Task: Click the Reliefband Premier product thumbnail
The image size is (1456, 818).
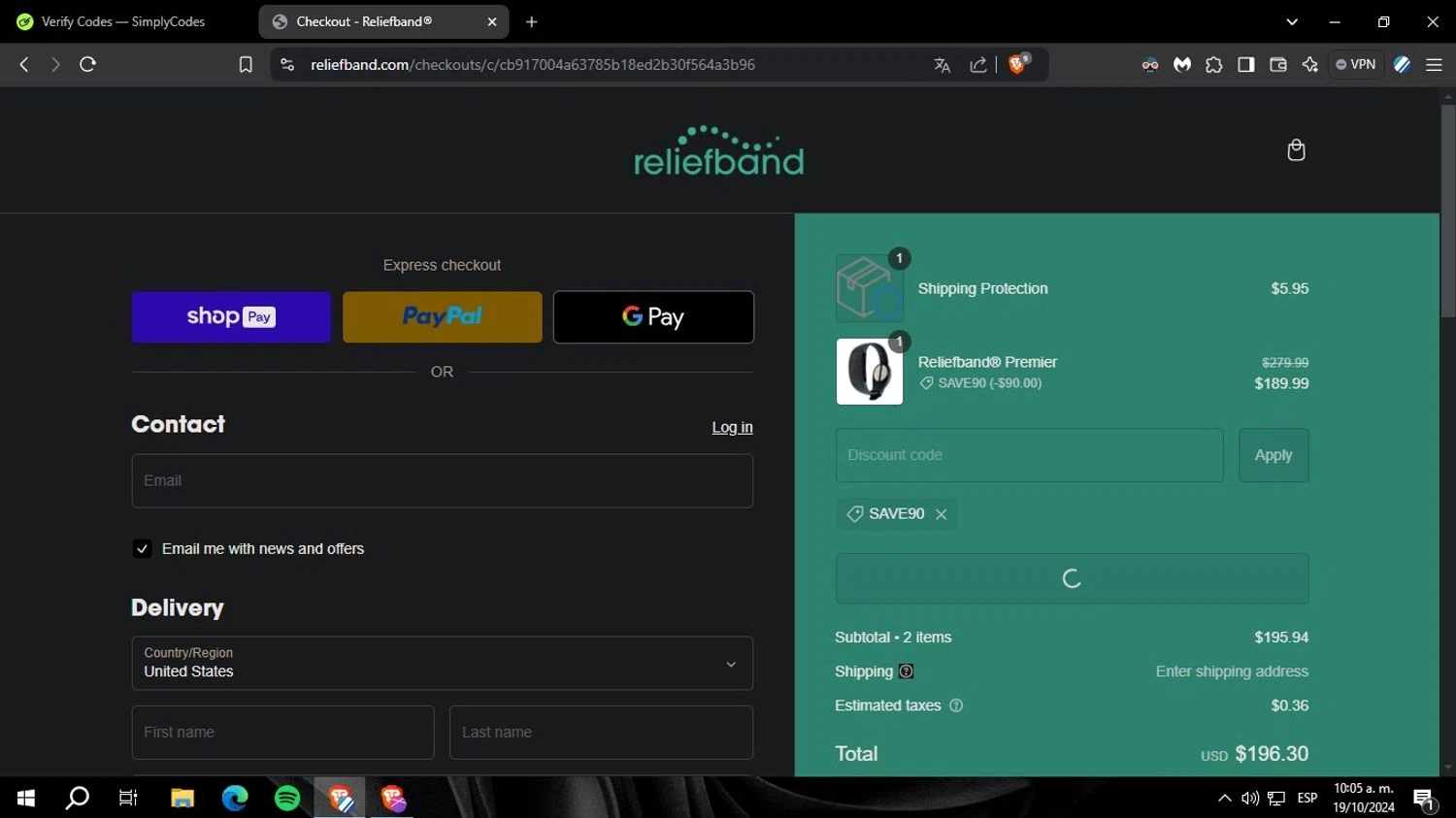Action: point(870,372)
